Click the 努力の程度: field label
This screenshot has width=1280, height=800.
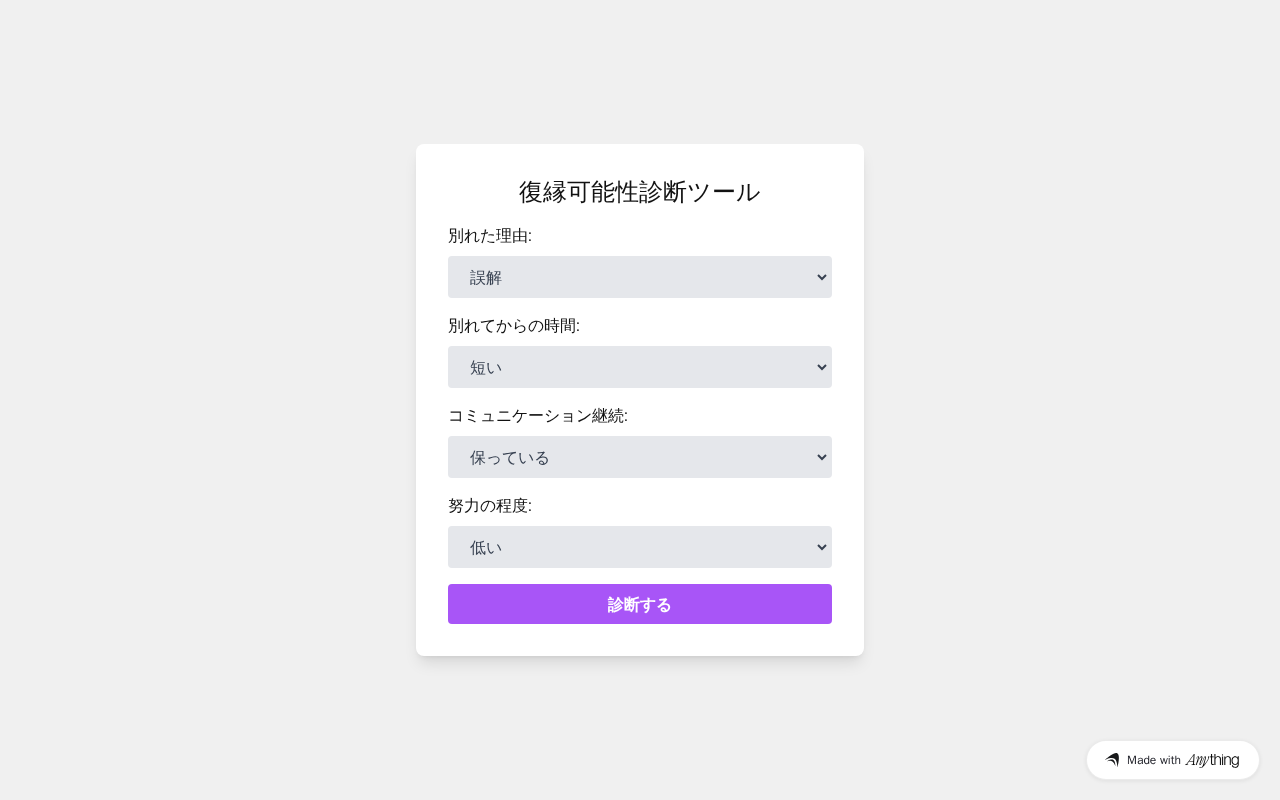490,506
